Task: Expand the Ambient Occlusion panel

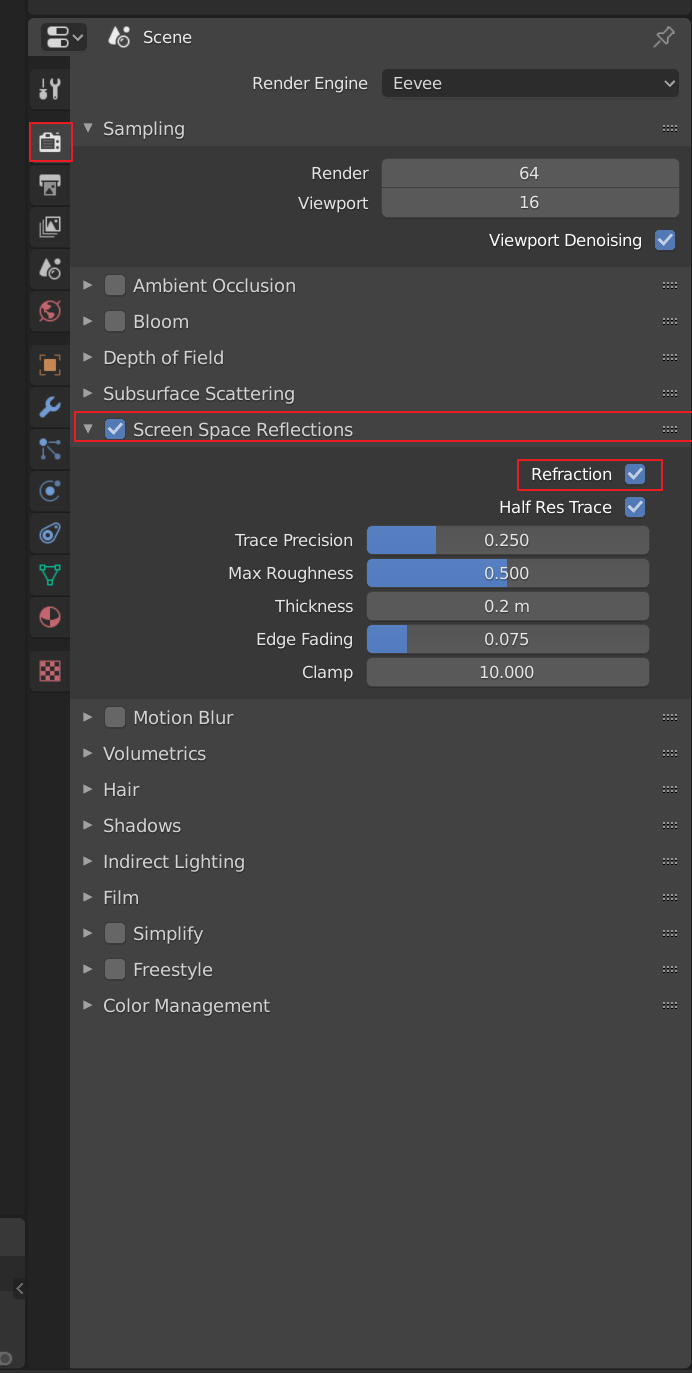Action: click(x=88, y=286)
